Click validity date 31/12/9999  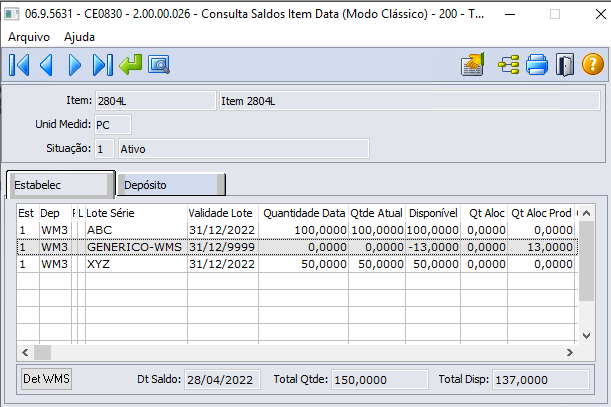tap(222, 247)
